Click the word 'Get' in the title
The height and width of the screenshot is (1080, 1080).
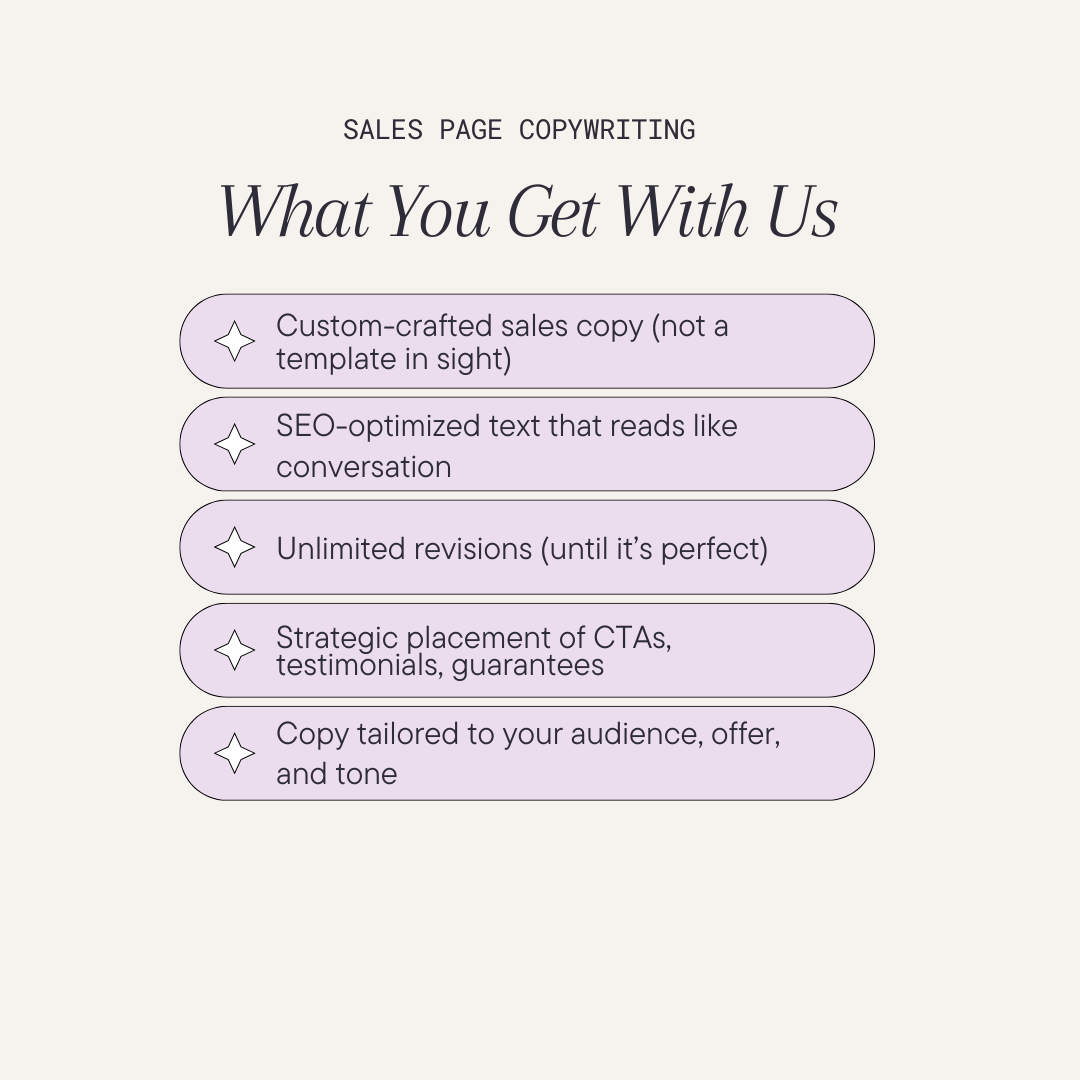[553, 211]
